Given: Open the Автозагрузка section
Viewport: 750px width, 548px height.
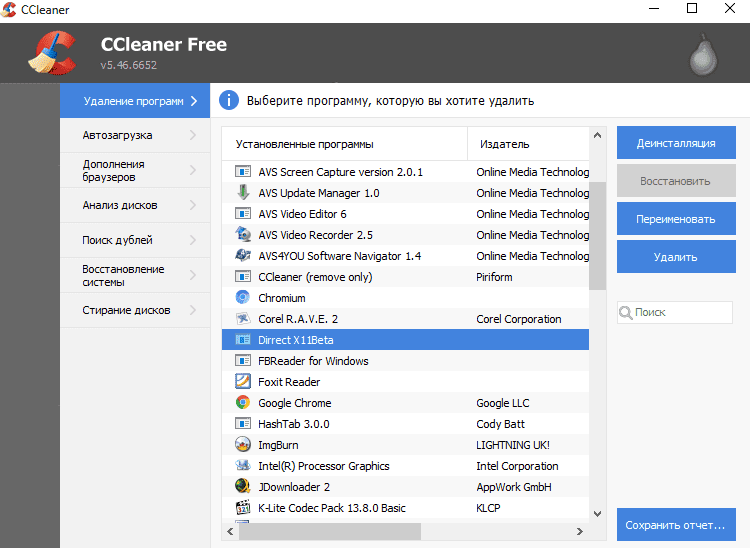Looking at the screenshot, I should pyautogui.click(x=135, y=135).
